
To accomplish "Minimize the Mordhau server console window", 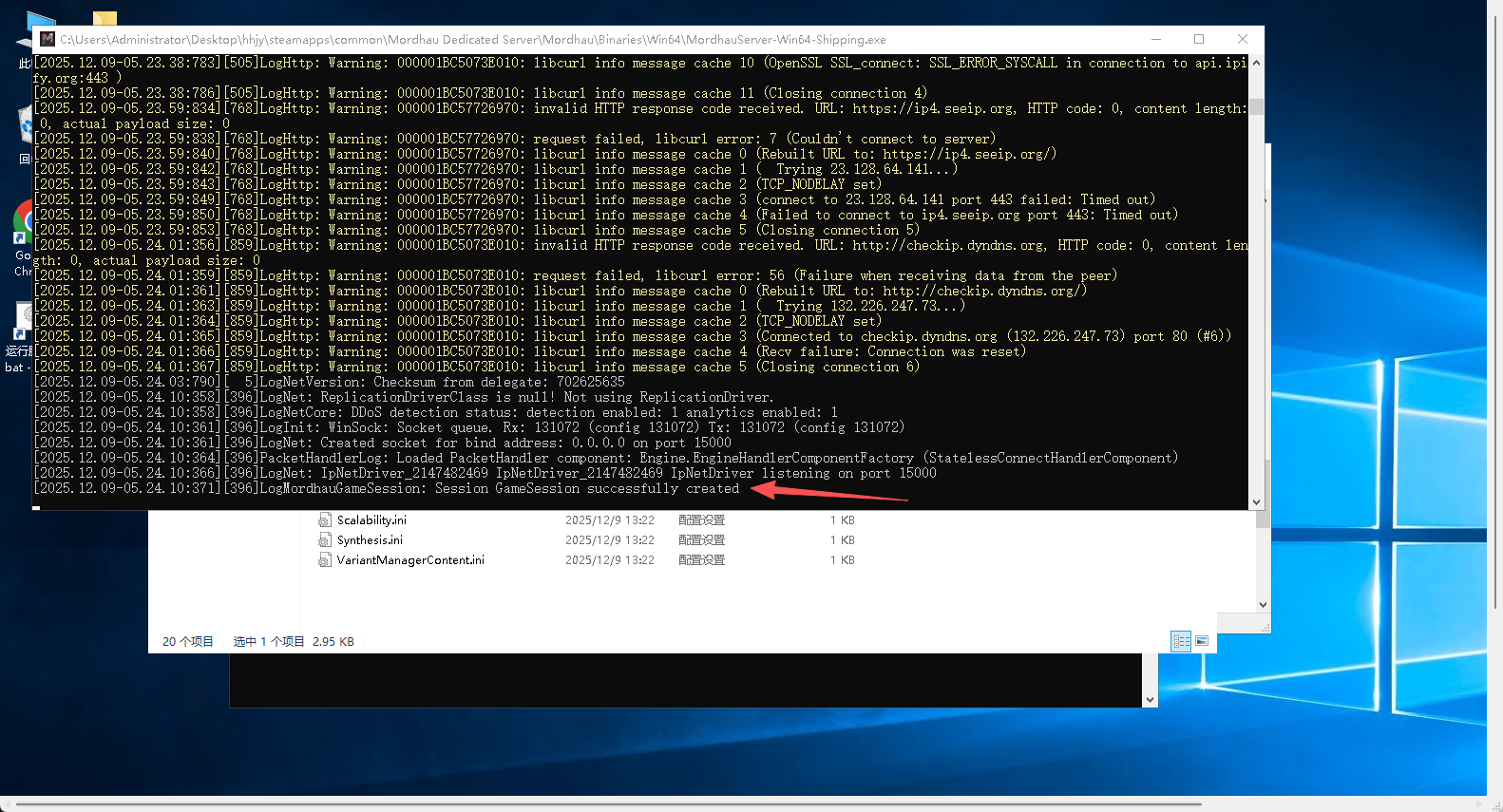I will (1156, 39).
